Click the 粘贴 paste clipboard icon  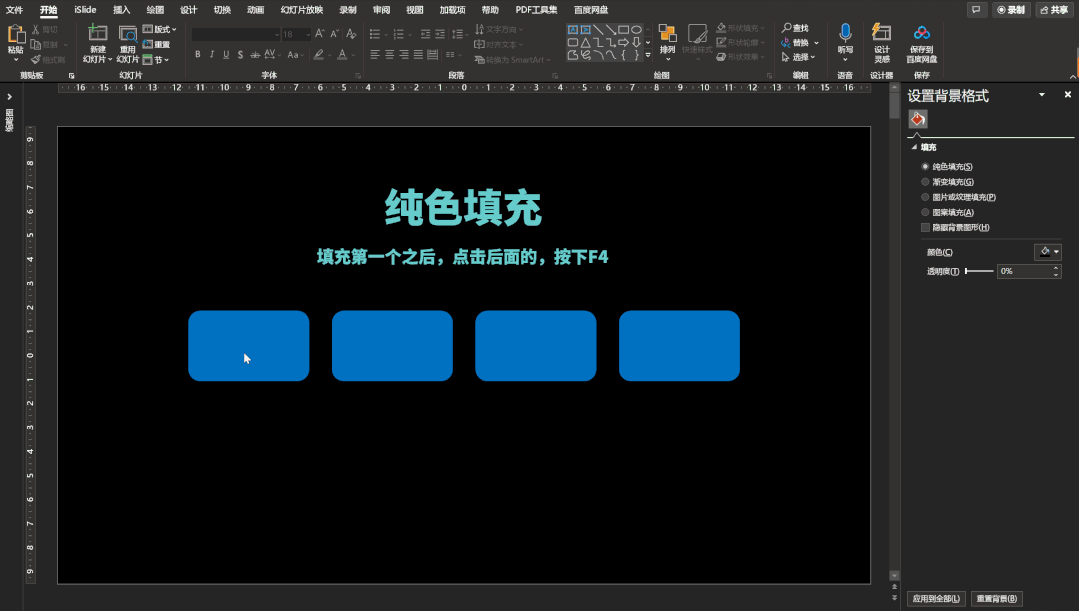point(16,34)
